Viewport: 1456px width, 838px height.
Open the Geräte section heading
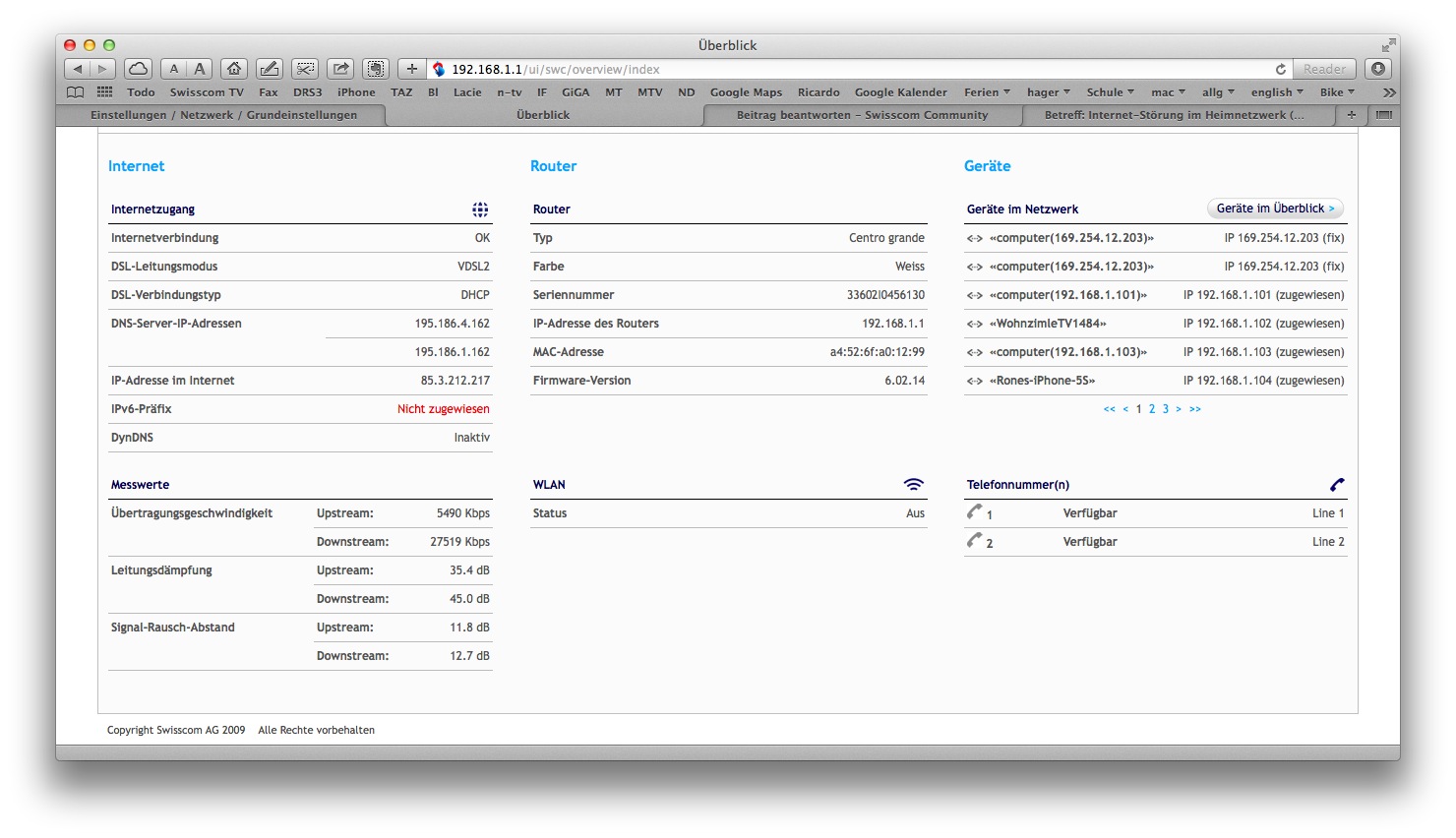coord(988,166)
